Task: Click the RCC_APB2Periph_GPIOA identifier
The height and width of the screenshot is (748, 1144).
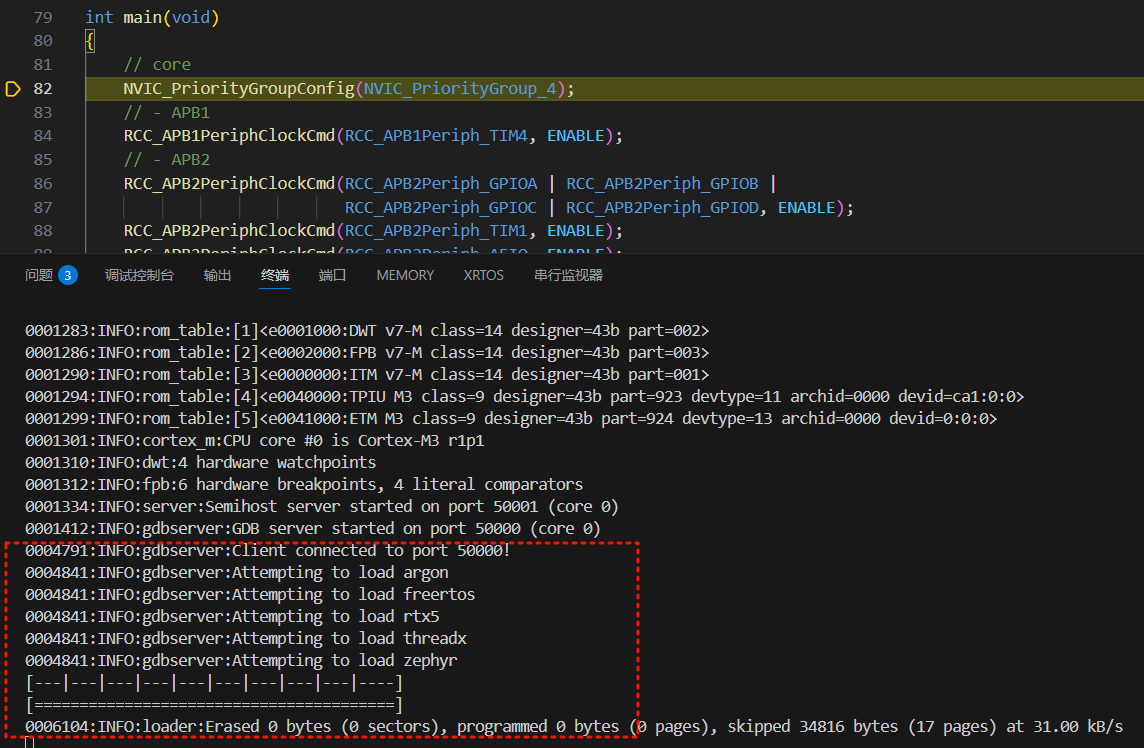Action: tap(441, 184)
